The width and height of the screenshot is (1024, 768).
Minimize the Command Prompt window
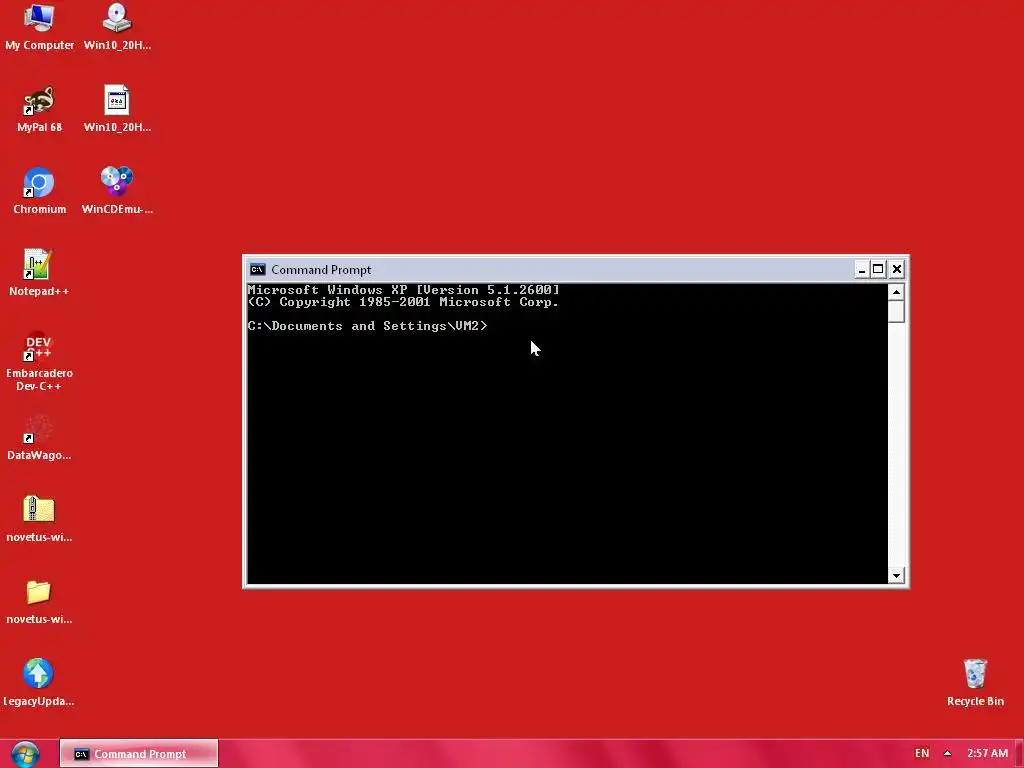tap(862, 270)
